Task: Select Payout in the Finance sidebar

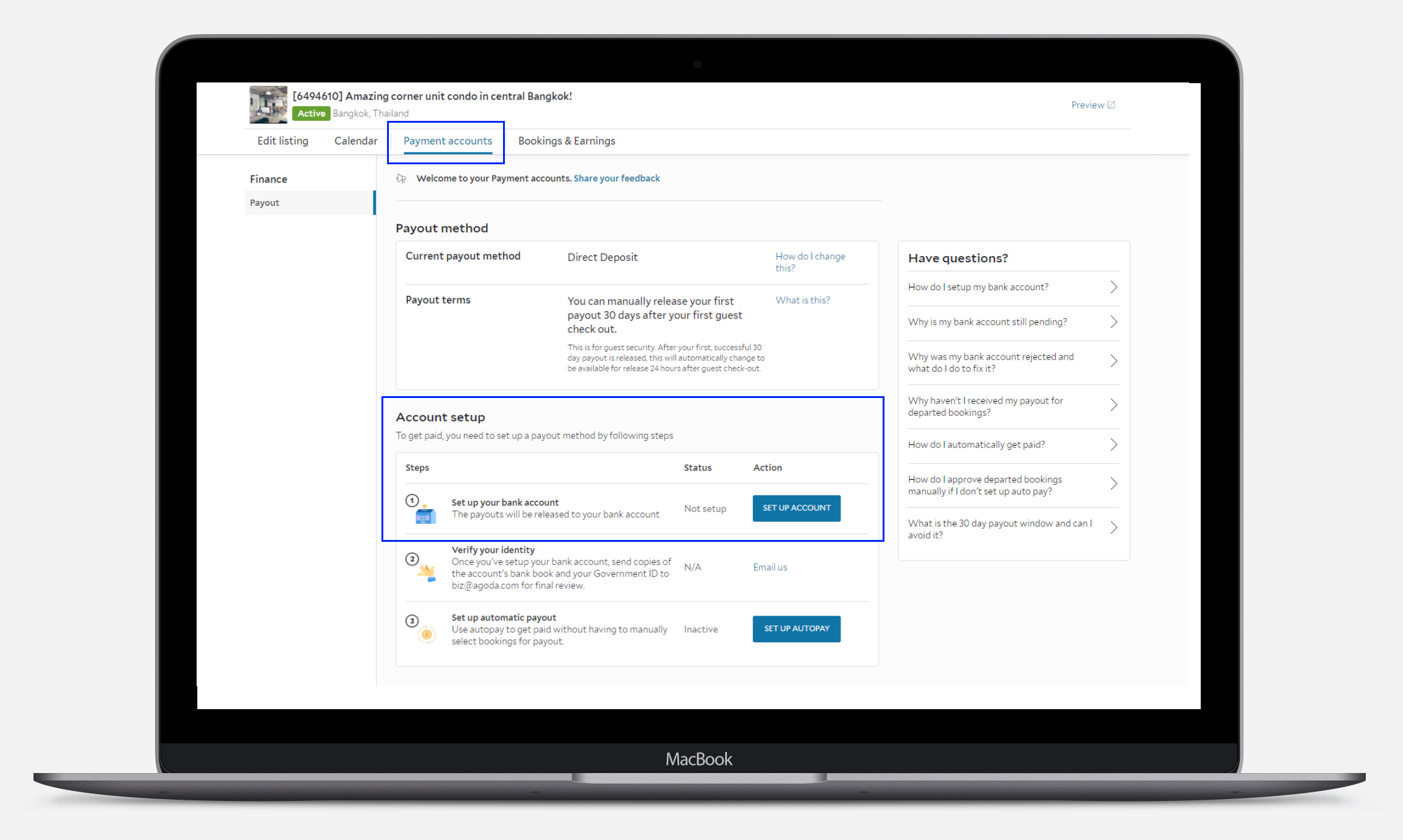Action: 265,203
